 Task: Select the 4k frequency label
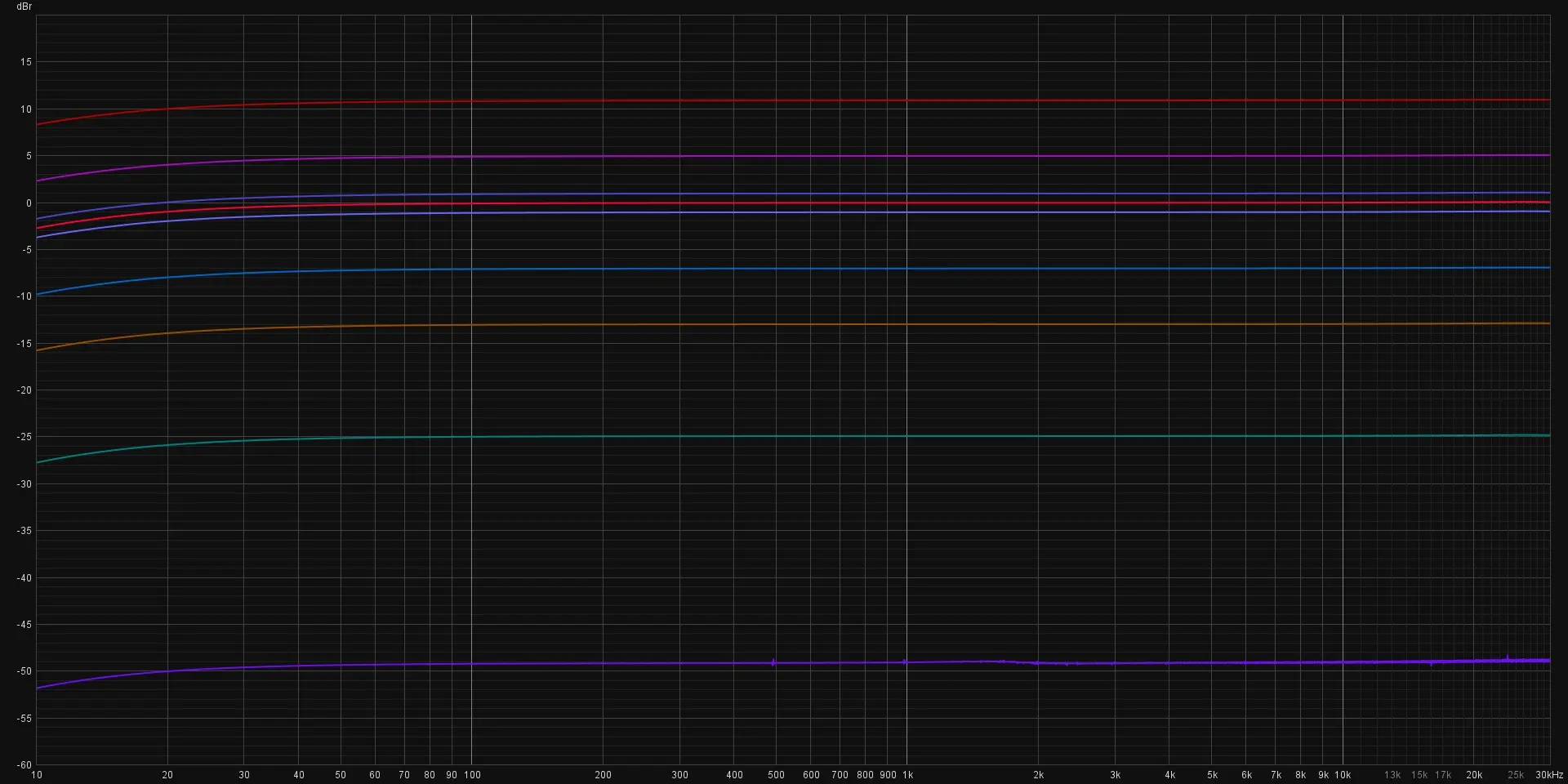click(x=1170, y=775)
